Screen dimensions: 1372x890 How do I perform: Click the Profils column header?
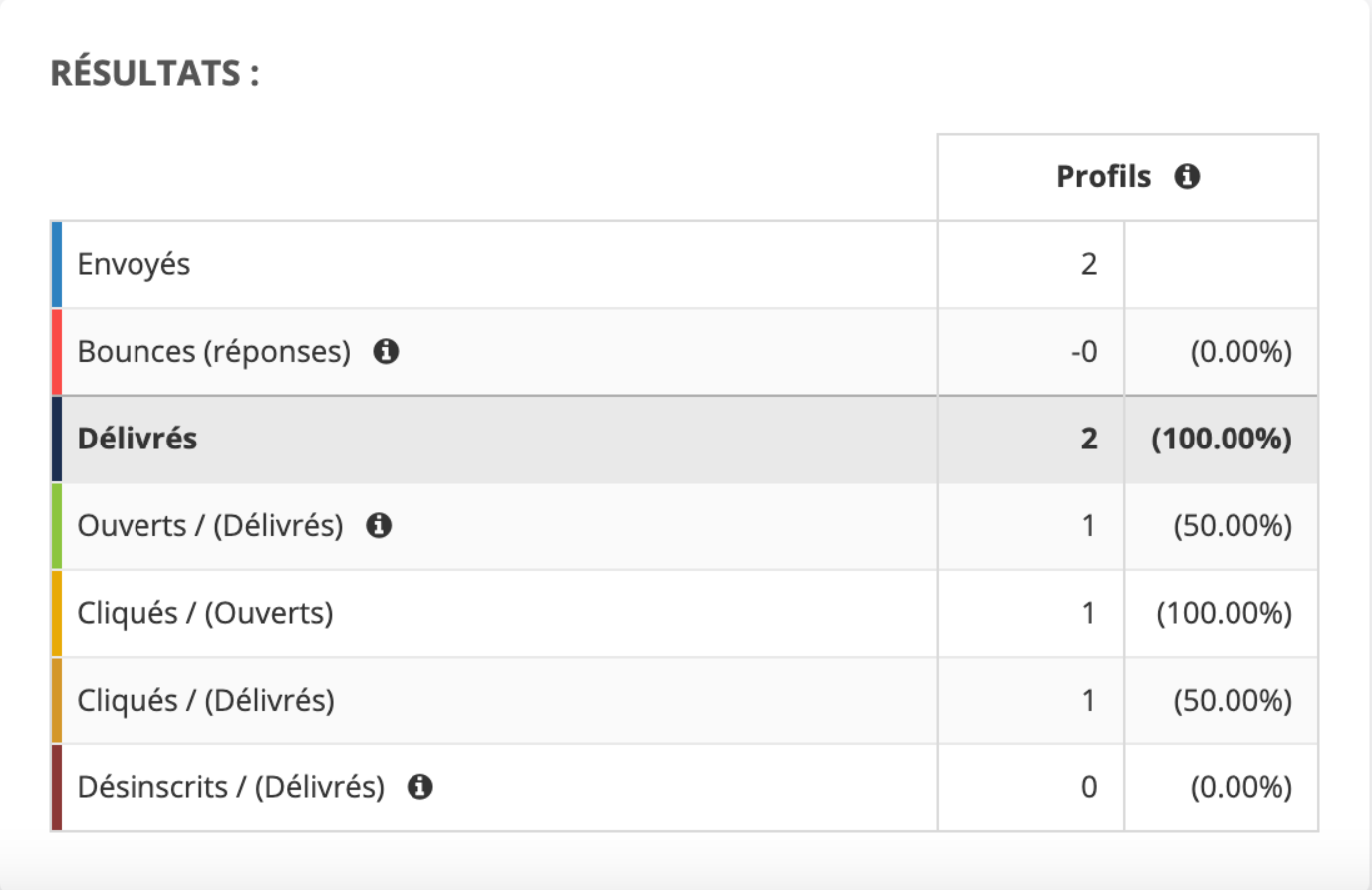click(1103, 177)
